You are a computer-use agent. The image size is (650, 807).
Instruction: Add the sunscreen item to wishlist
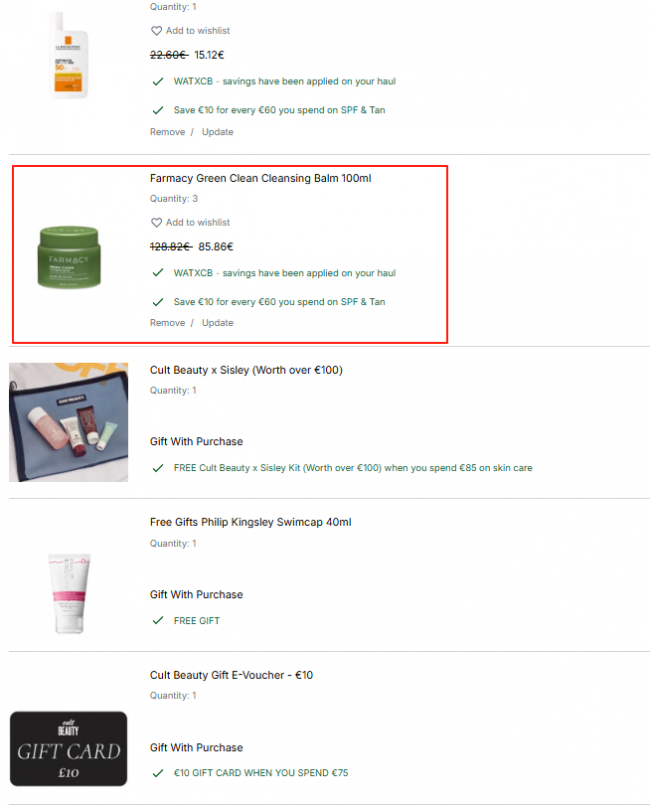click(x=190, y=31)
